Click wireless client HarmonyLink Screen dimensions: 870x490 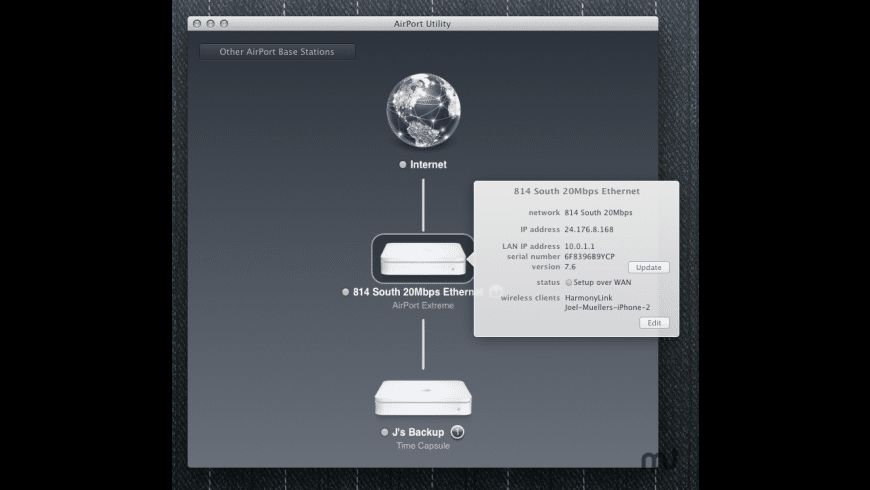(x=588, y=298)
